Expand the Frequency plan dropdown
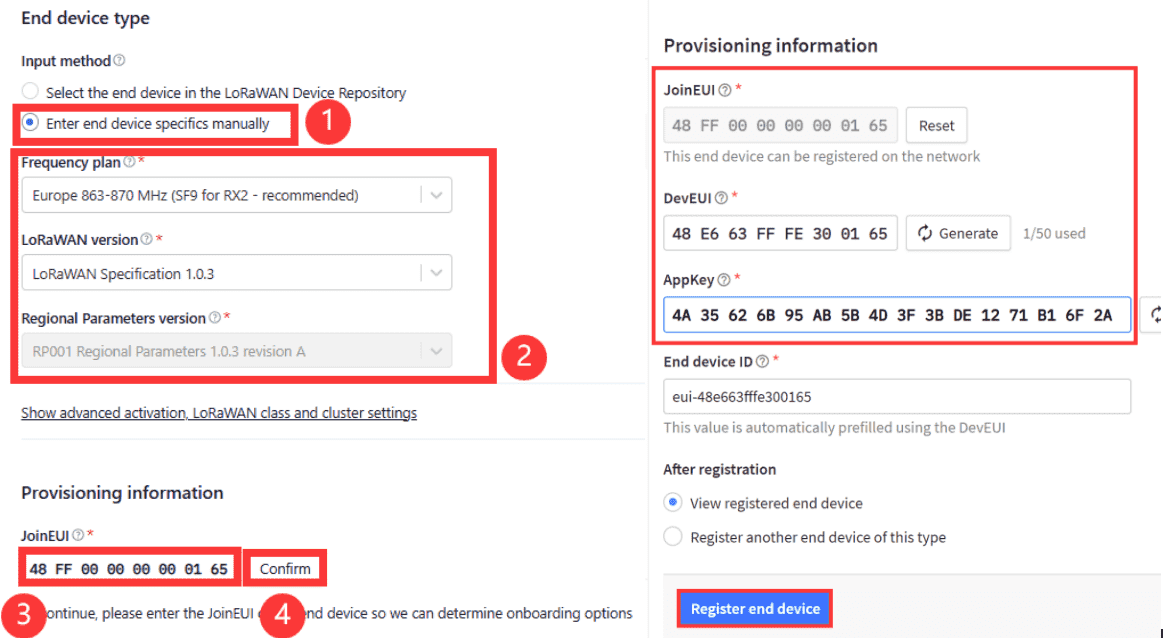Screen dimensions: 1165x638 coord(236,195)
